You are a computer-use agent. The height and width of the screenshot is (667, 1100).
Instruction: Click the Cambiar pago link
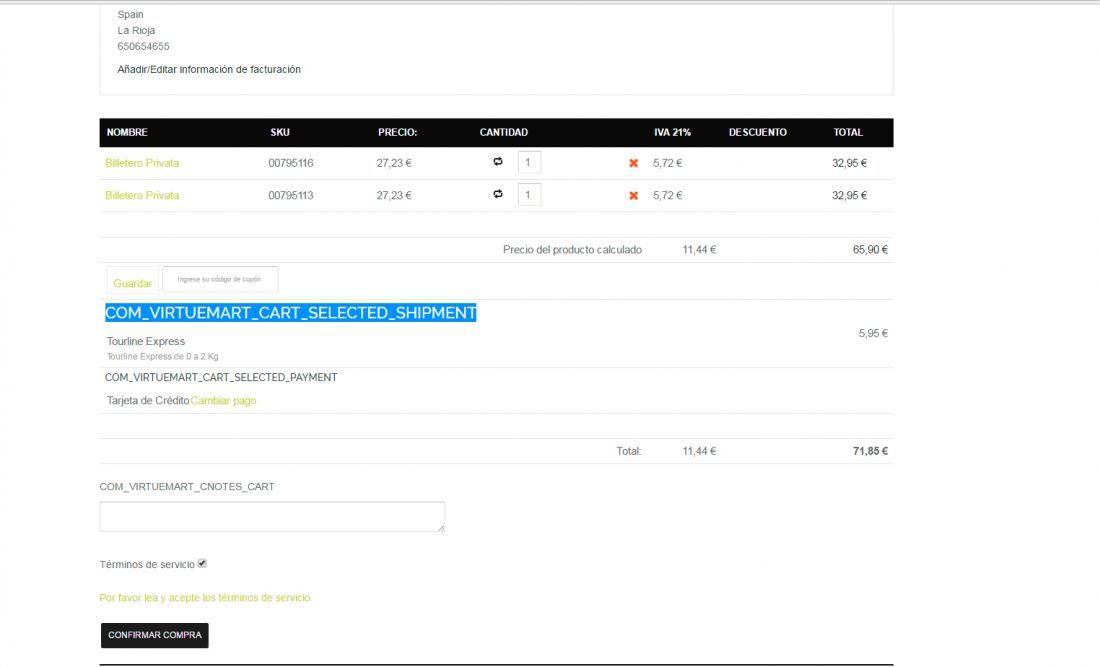(223, 400)
